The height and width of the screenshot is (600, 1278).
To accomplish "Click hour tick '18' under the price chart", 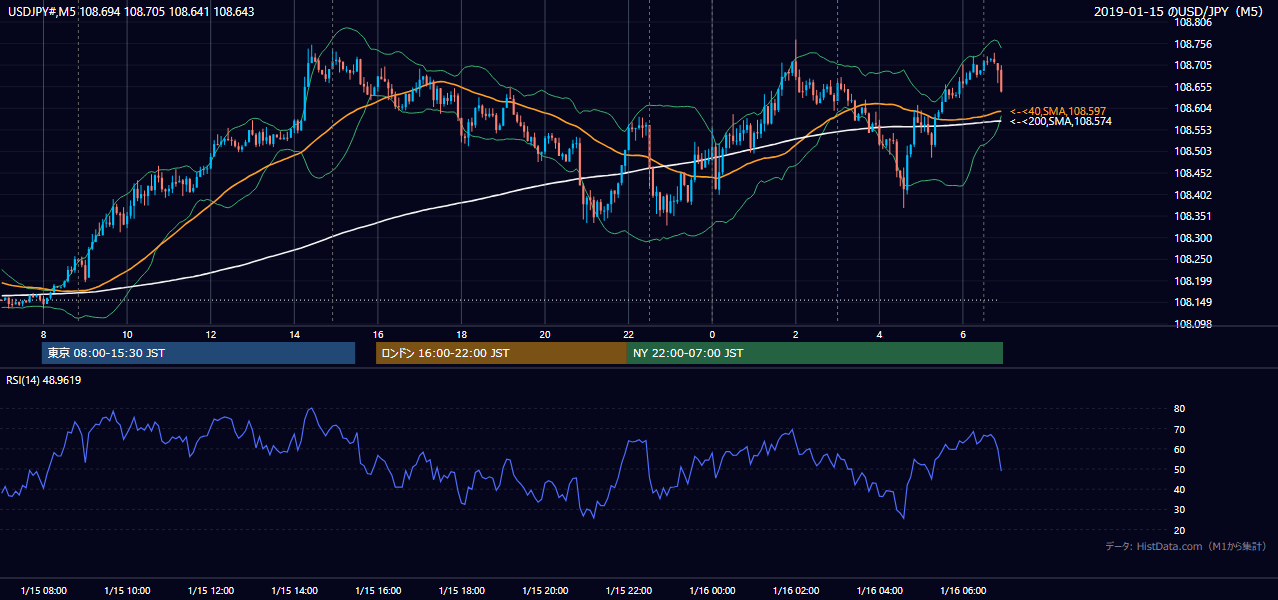I will (462, 334).
